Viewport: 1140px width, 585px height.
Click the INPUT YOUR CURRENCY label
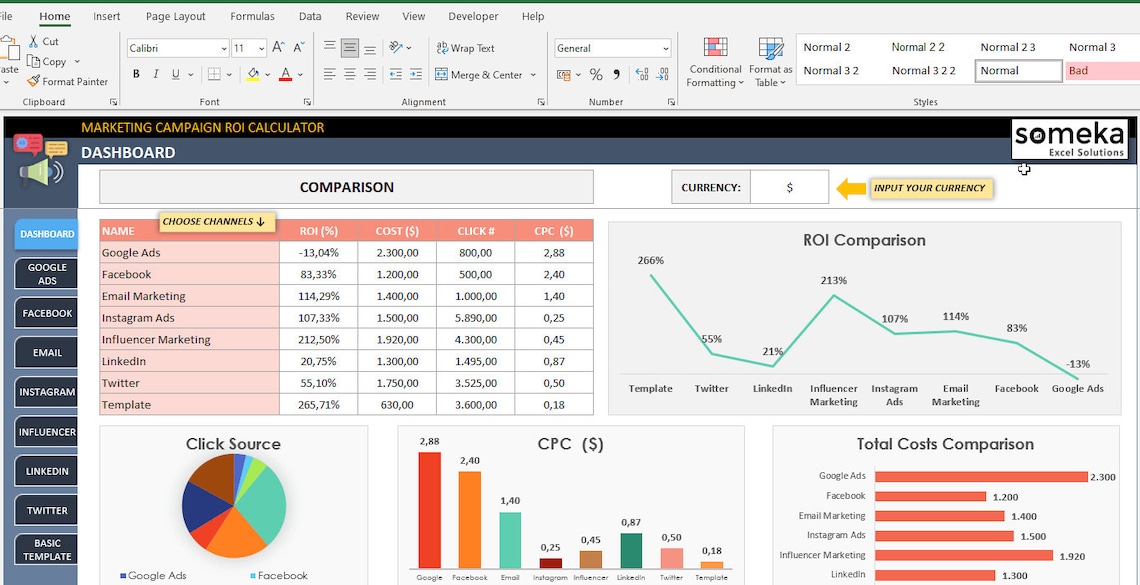pos(930,188)
